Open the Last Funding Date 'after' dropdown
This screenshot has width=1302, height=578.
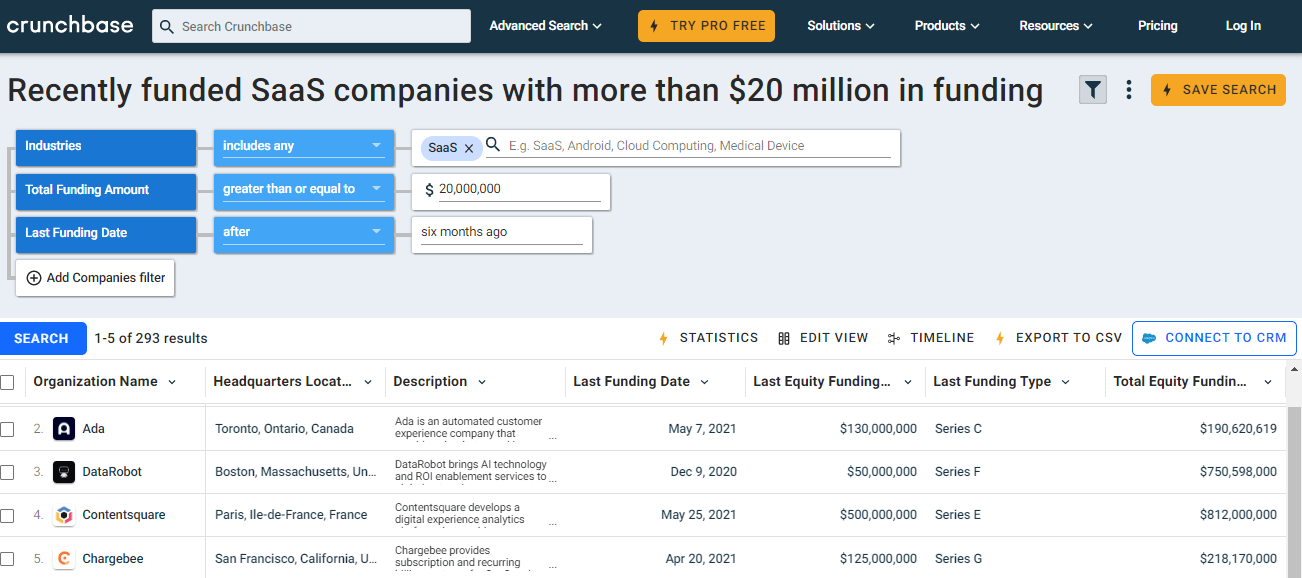click(303, 232)
